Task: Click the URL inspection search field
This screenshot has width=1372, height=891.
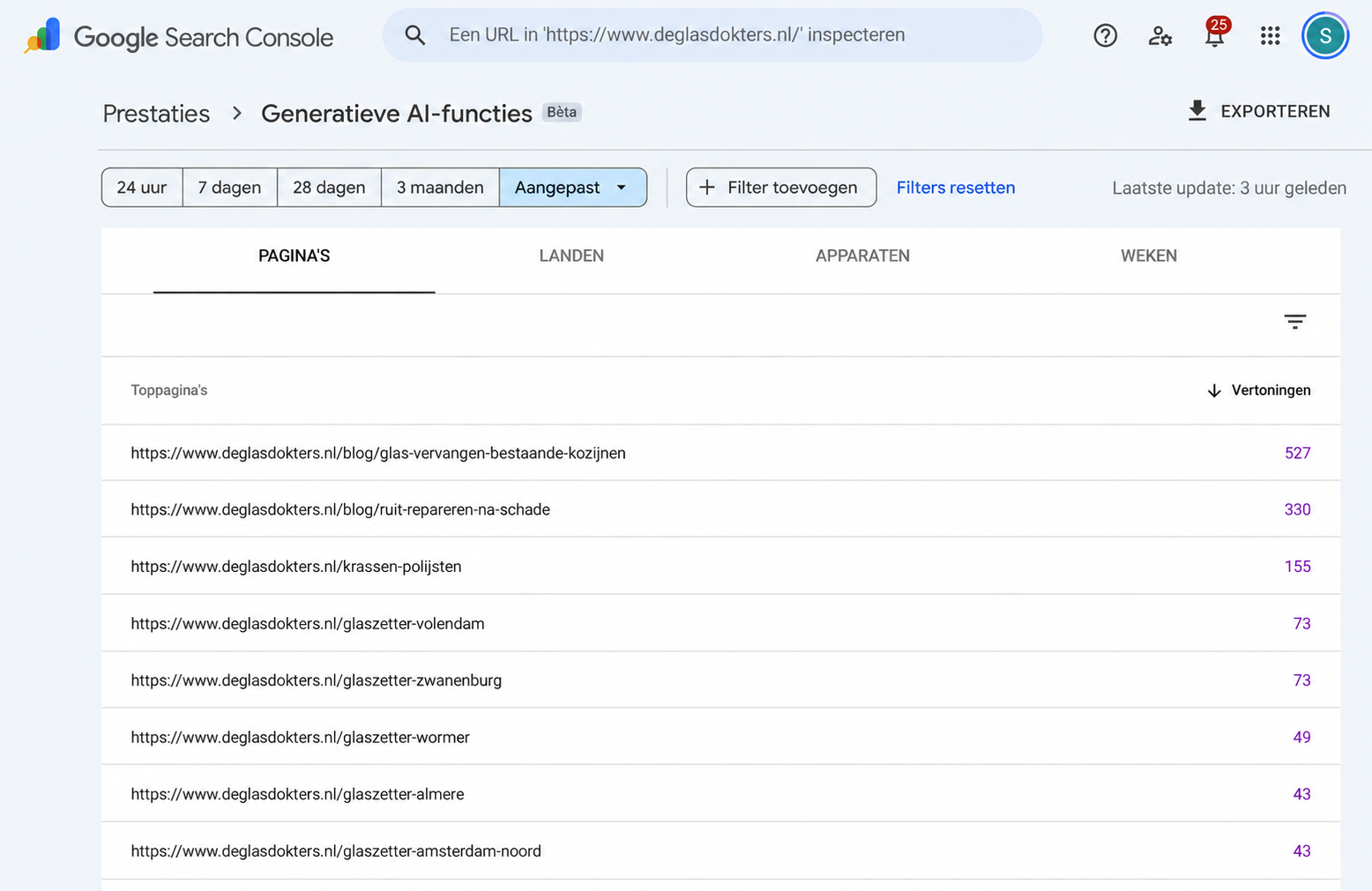Action: pyautogui.click(x=712, y=35)
